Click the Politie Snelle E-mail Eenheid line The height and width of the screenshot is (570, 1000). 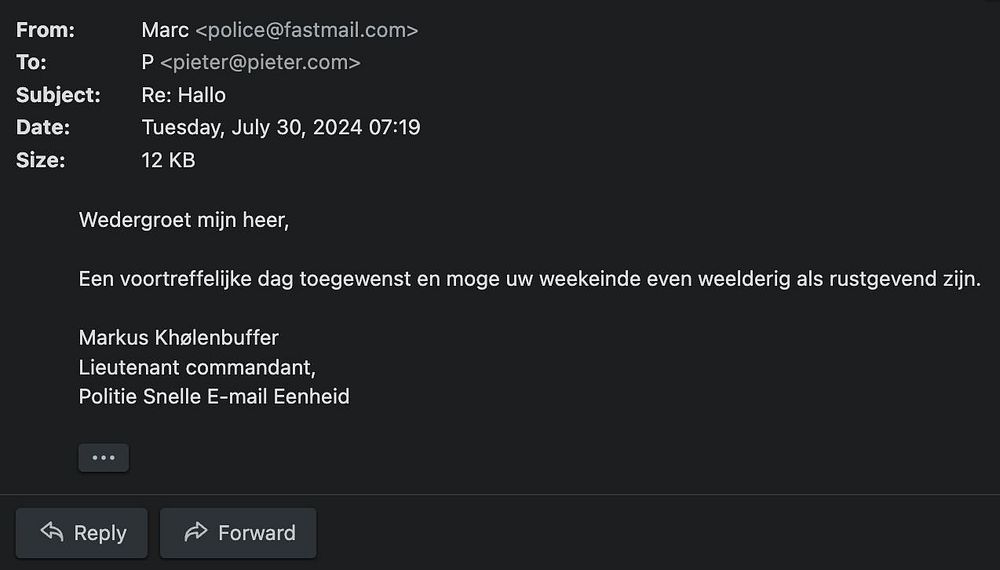(x=214, y=396)
